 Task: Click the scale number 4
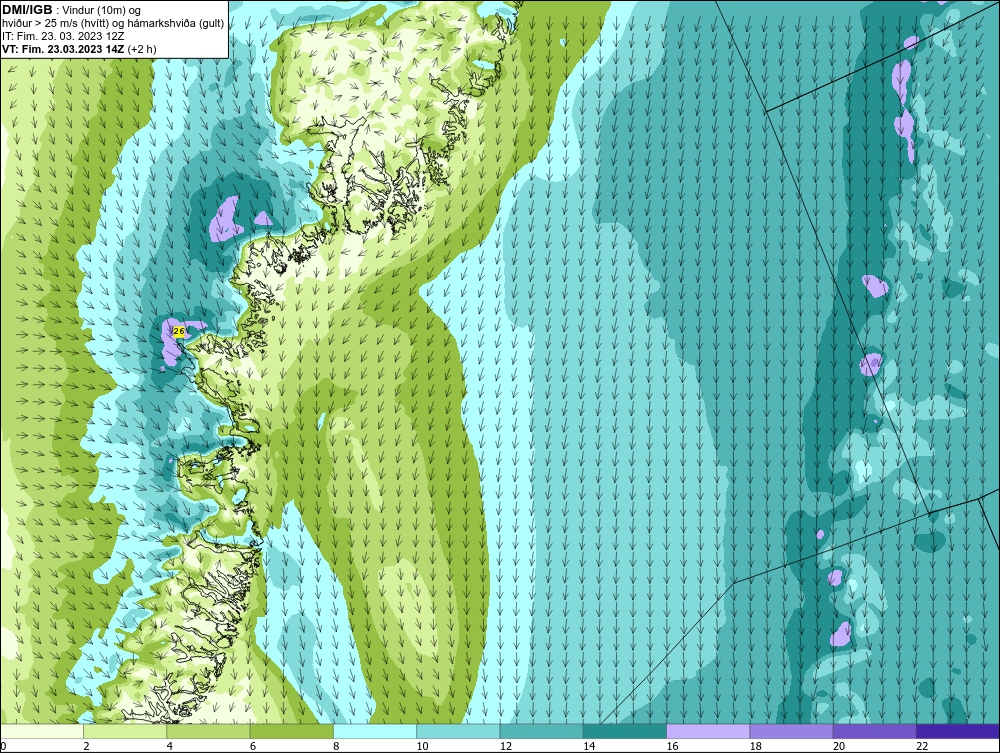[x=170, y=747]
